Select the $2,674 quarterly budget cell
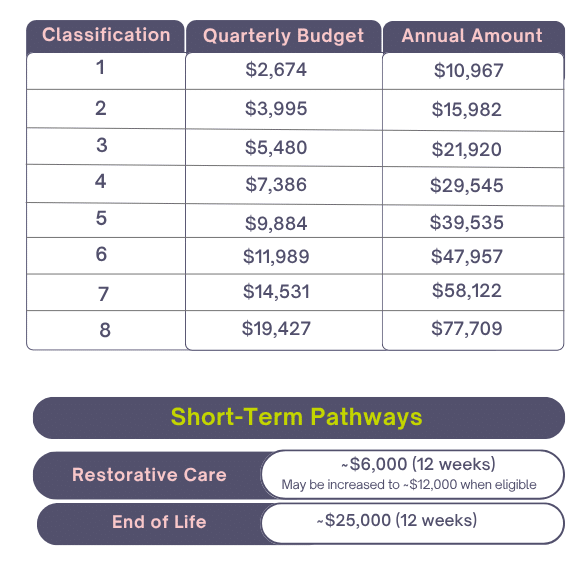Screen dimensions: 582x567 [284, 71]
